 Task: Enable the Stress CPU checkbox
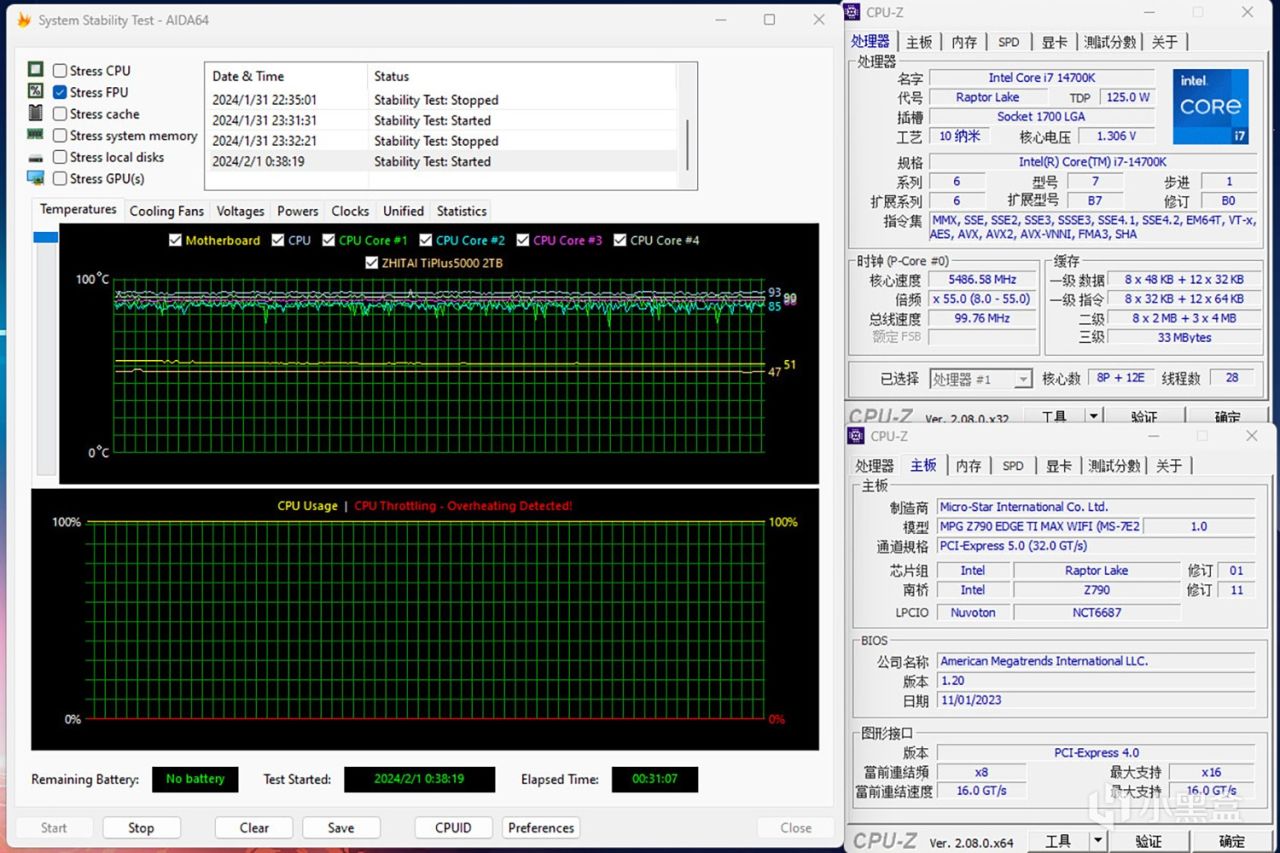click(57, 70)
